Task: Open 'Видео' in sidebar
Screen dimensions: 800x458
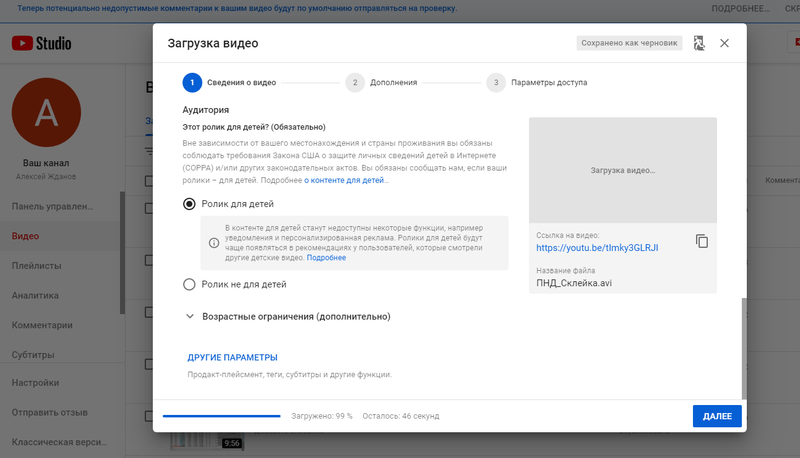Action: point(26,236)
